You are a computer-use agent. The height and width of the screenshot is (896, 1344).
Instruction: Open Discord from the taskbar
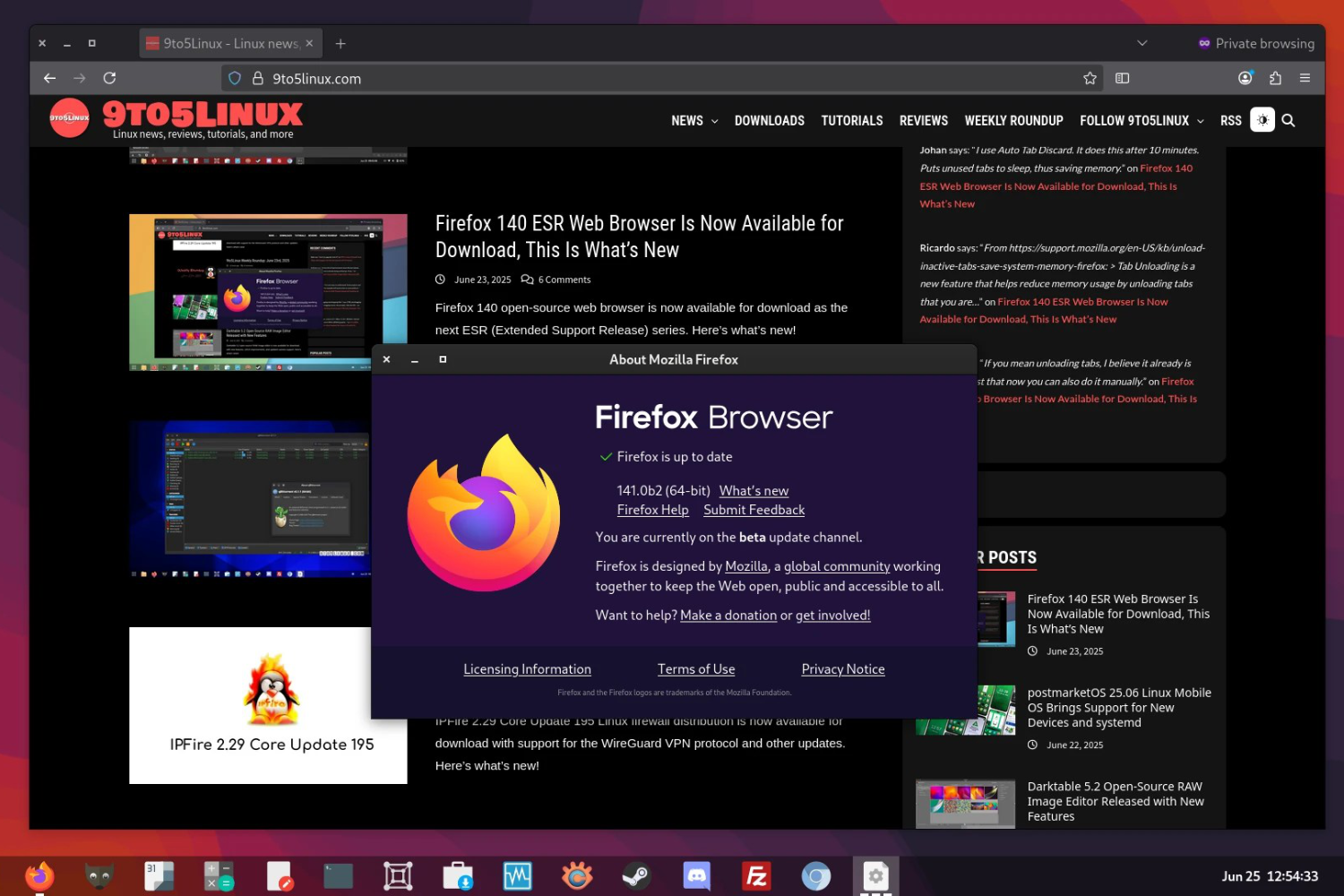click(x=696, y=876)
